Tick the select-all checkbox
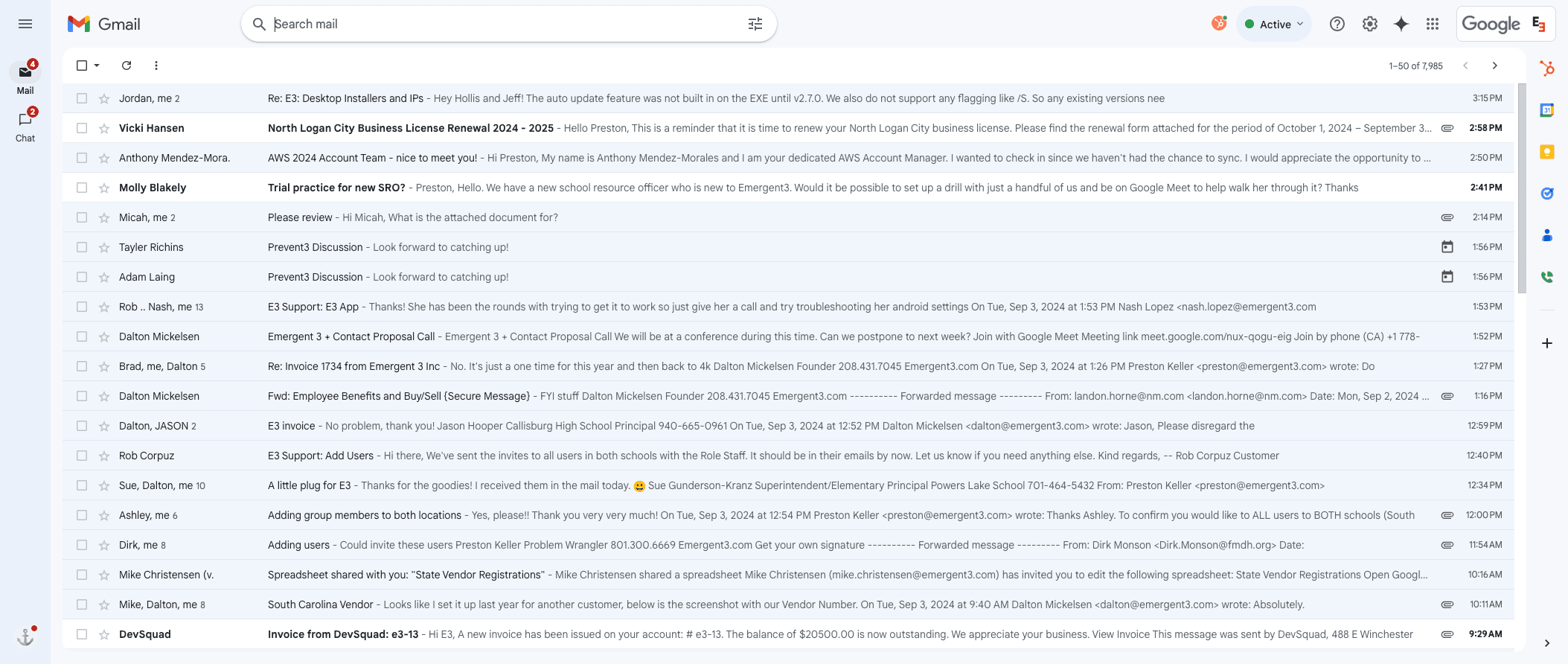Screen dimensions: 1568x664 [x=82, y=66]
